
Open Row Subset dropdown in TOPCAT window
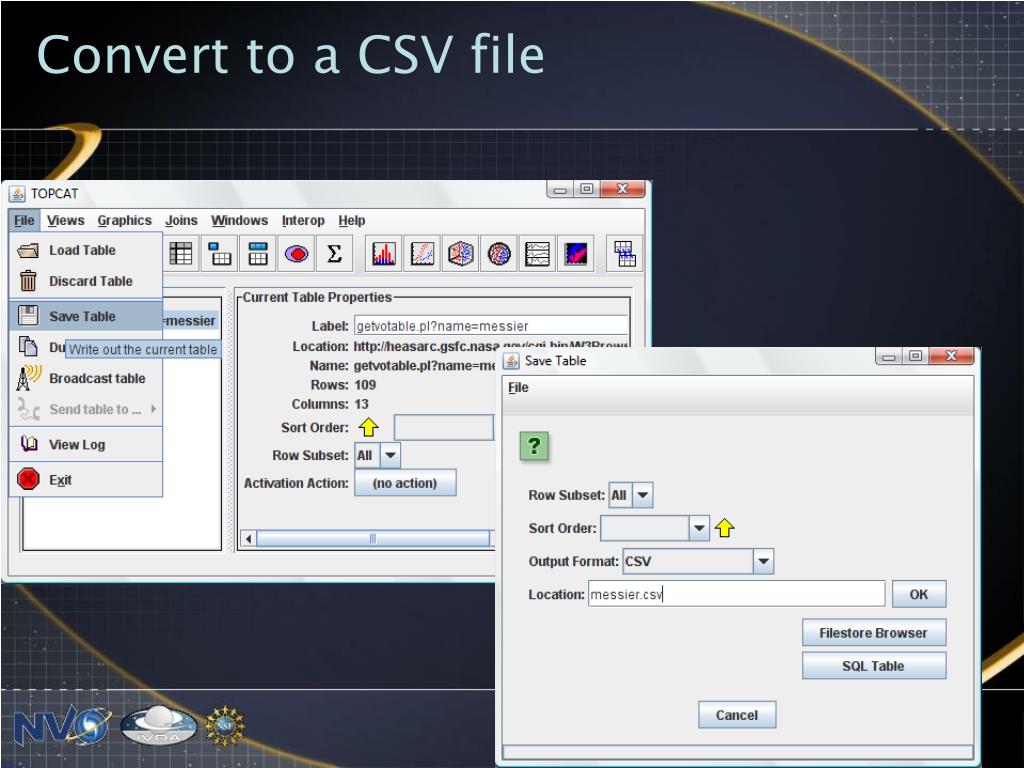click(x=377, y=455)
